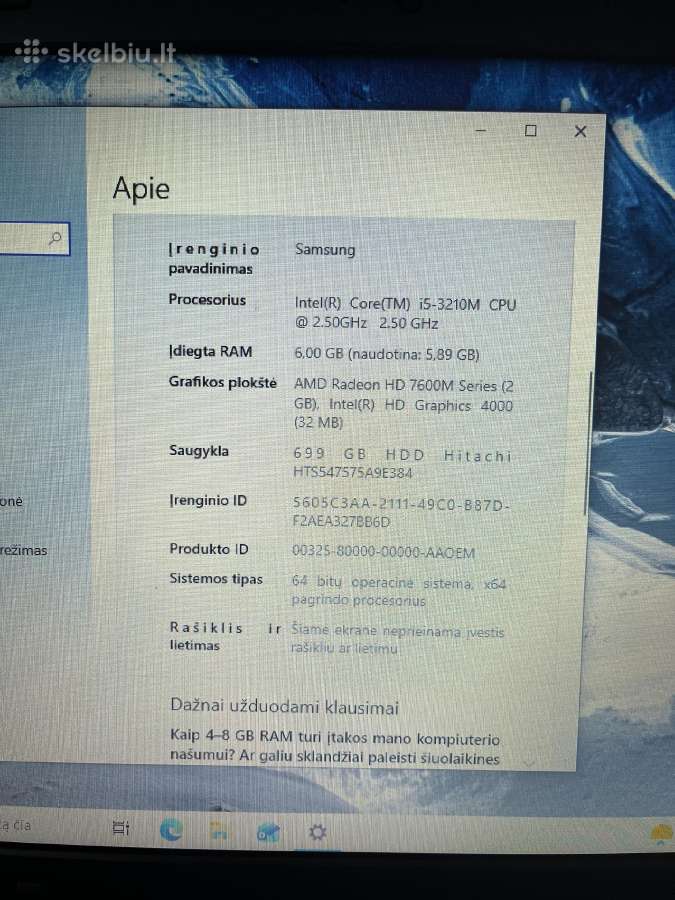Click the 'Procesorius' label
The height and width of the screenshot is (900, 675).
207,300
